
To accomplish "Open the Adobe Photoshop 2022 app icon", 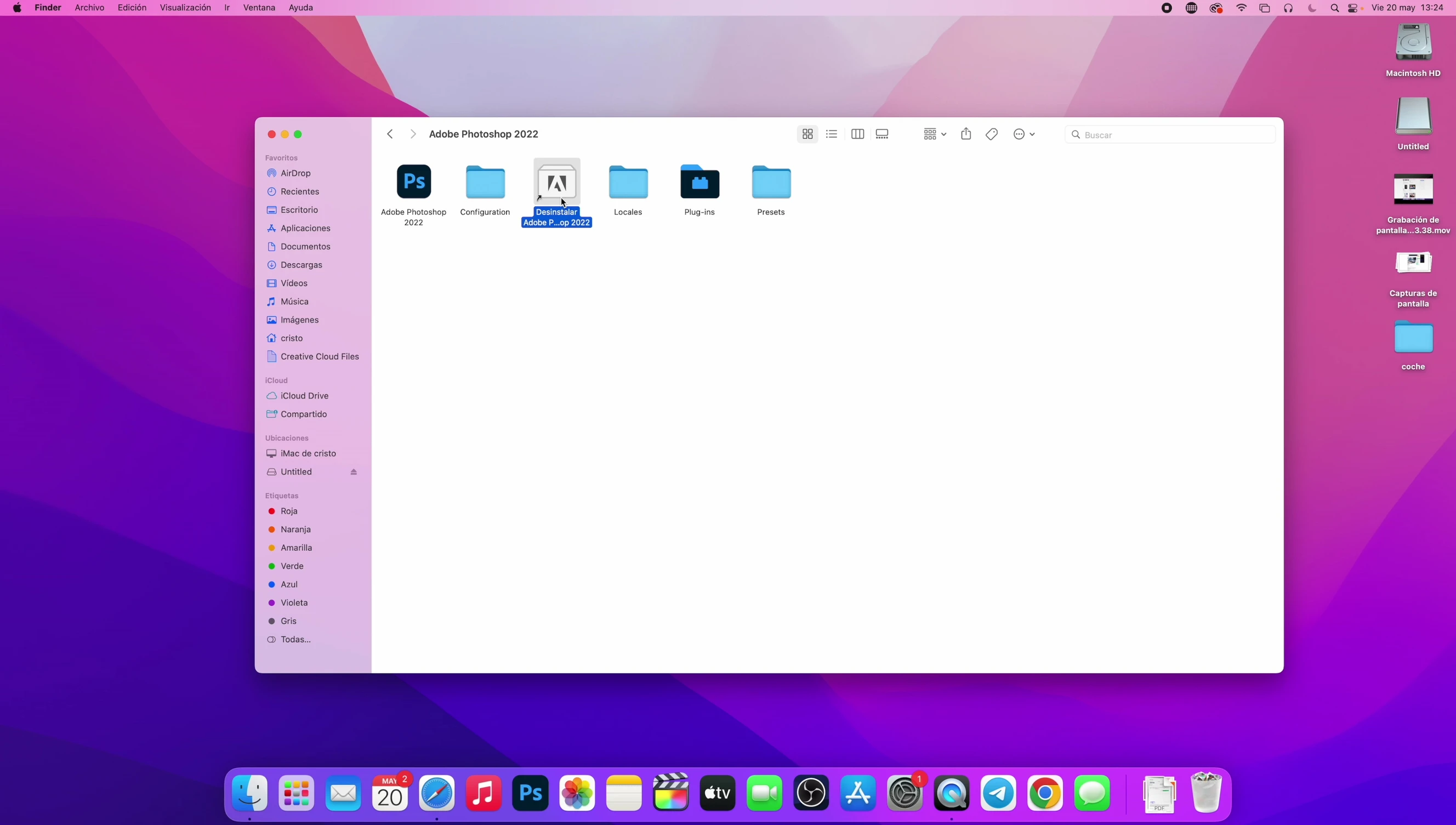I will click(x=413, y=182).
